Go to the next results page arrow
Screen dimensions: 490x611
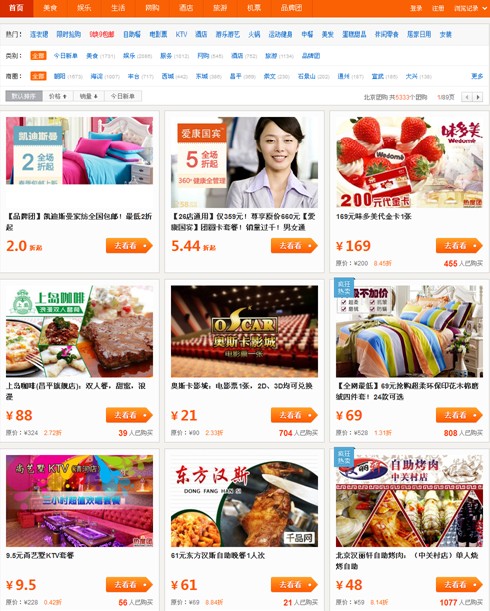click(478, 97)
